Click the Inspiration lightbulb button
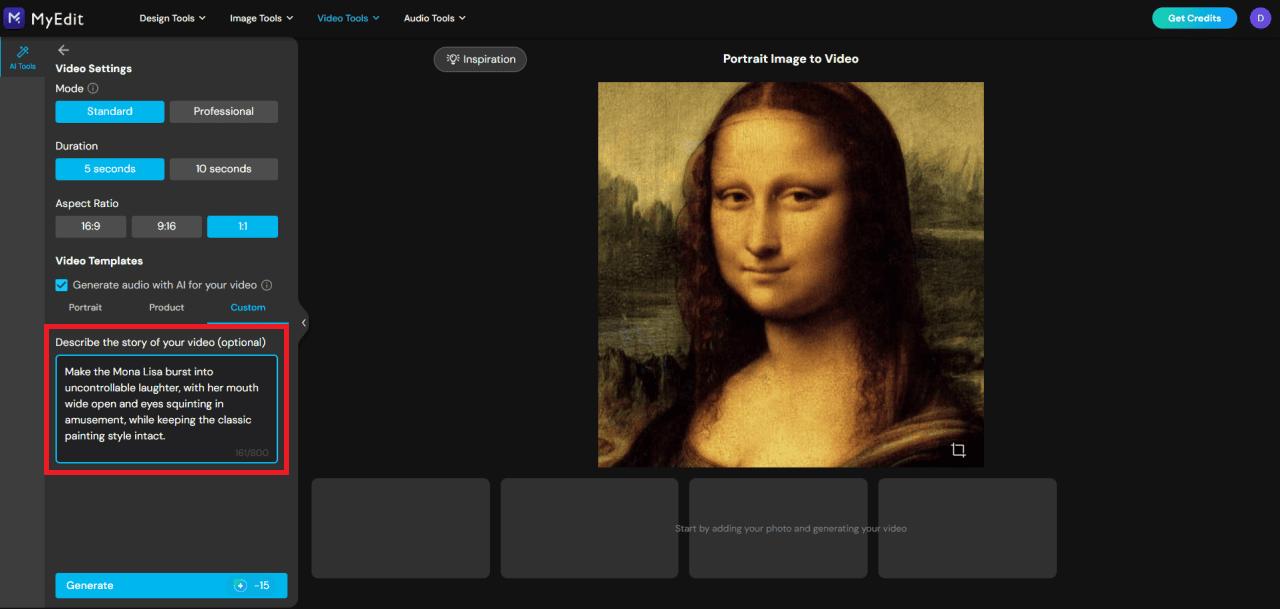The height and width of the screenshot is (609, 1280). pos(480,59)
